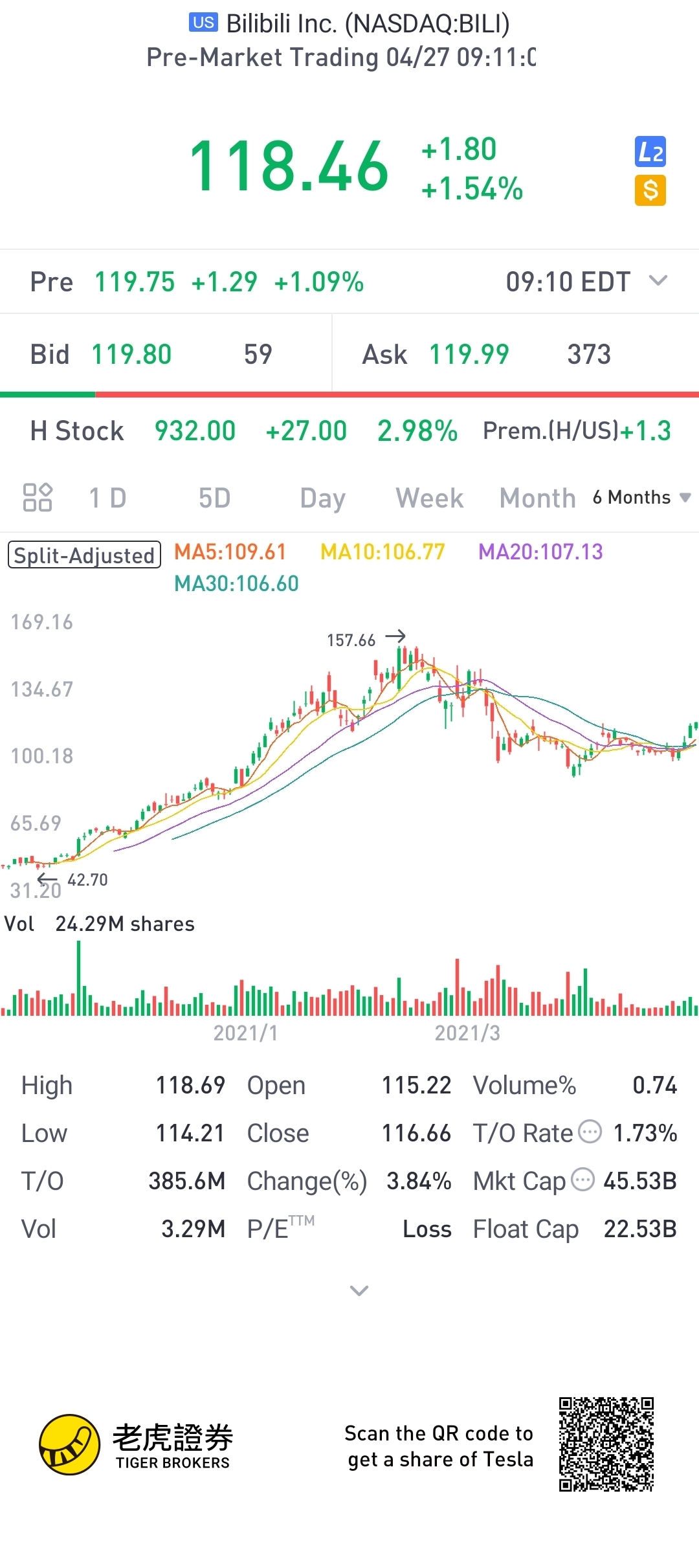Tap the Tesla share QR code
Viewport: 699px width, 1568px height.
[x=606, y=1444]
